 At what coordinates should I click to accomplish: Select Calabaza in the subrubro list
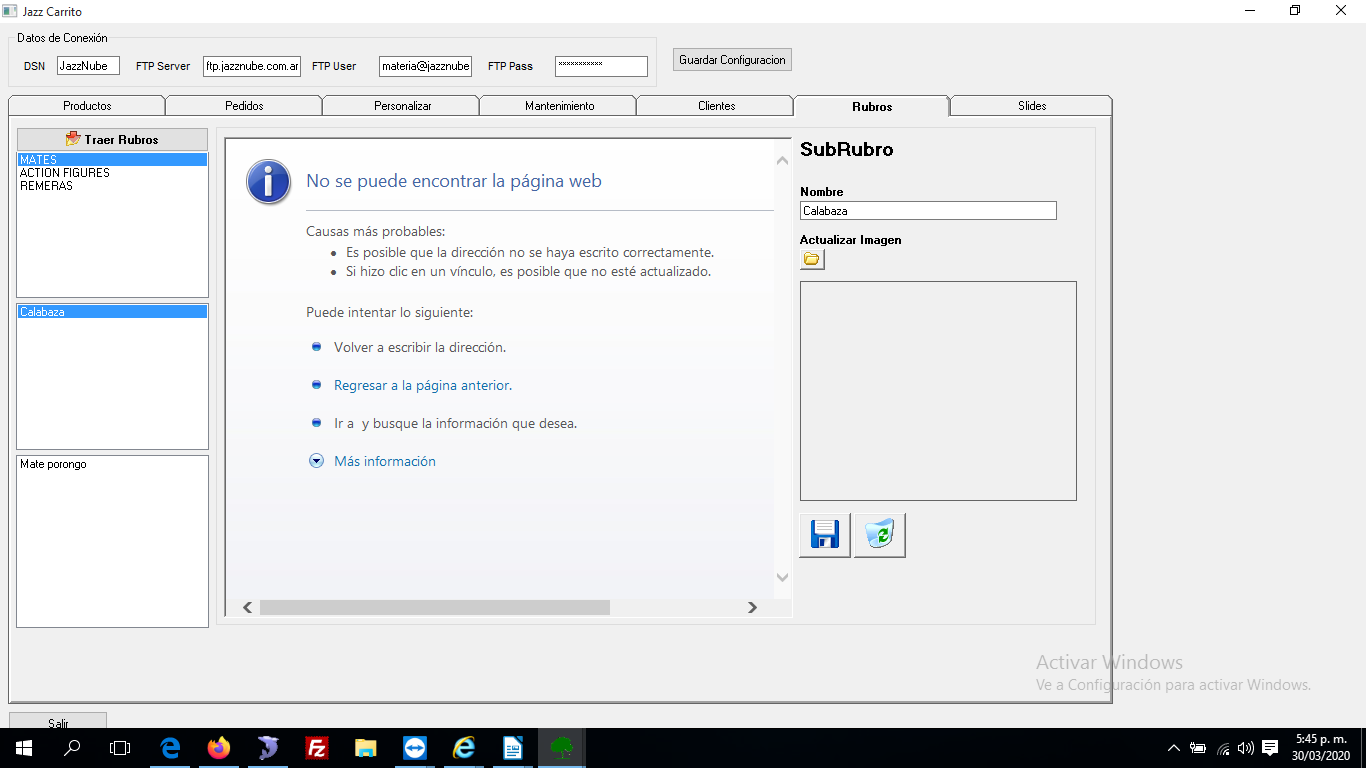click(x=112, y=312)
